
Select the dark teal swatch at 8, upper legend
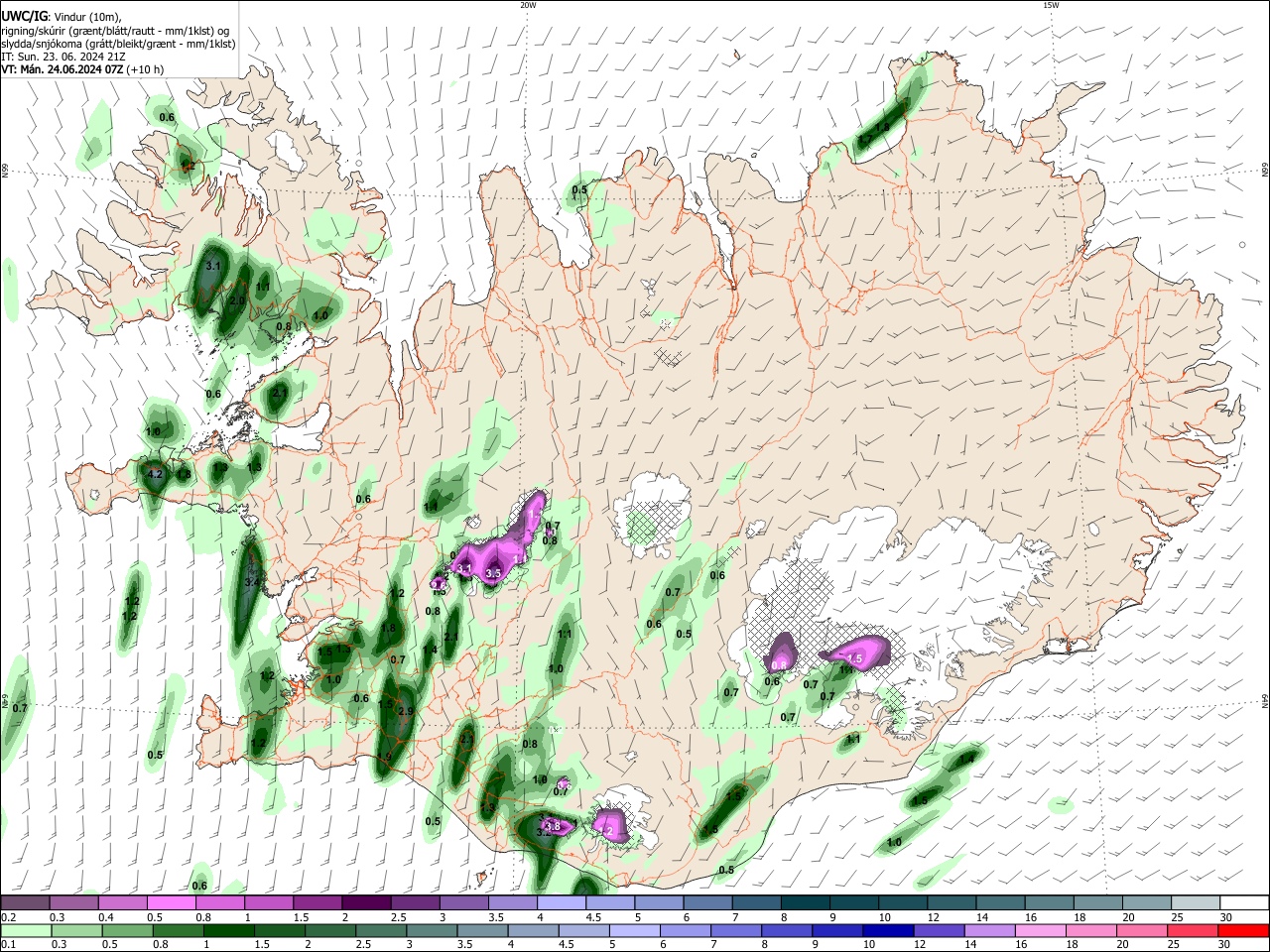pos(806,902)
